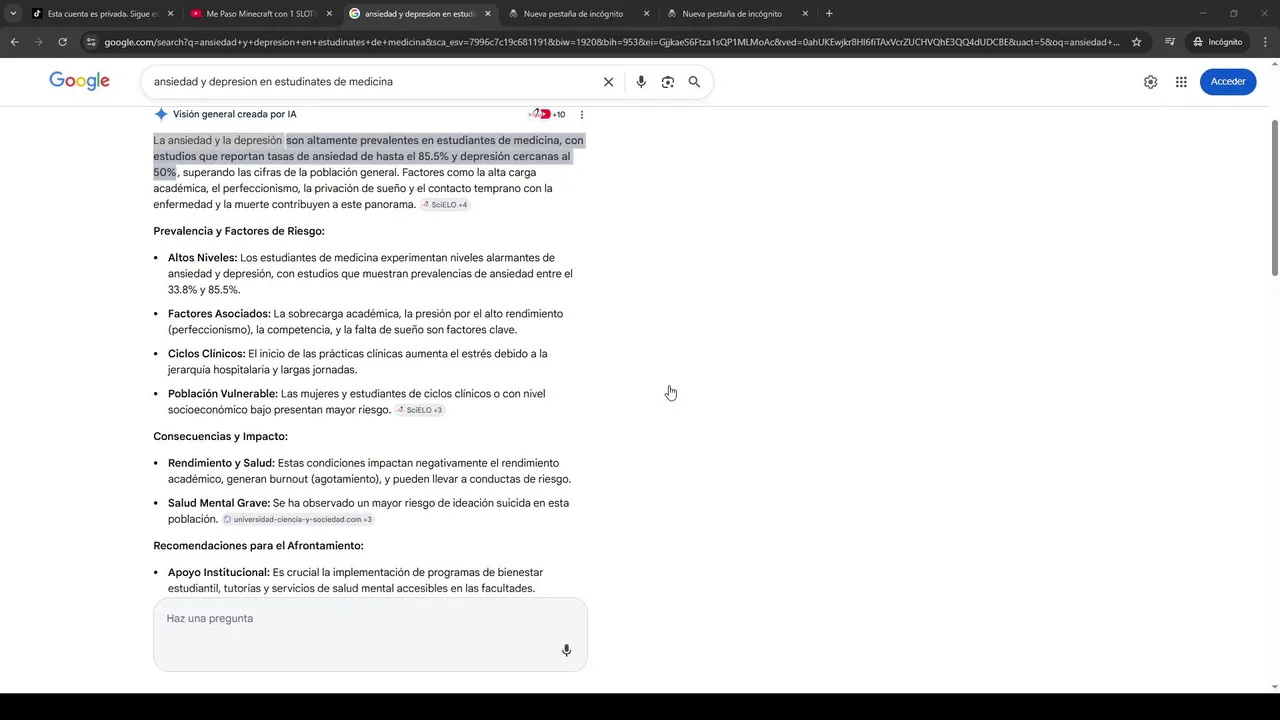This screenshot has height=720, width=1280.
Task: Switch to the last 'Nueva pestaña de incógnito' tab
Action: [x=737, y=14]
